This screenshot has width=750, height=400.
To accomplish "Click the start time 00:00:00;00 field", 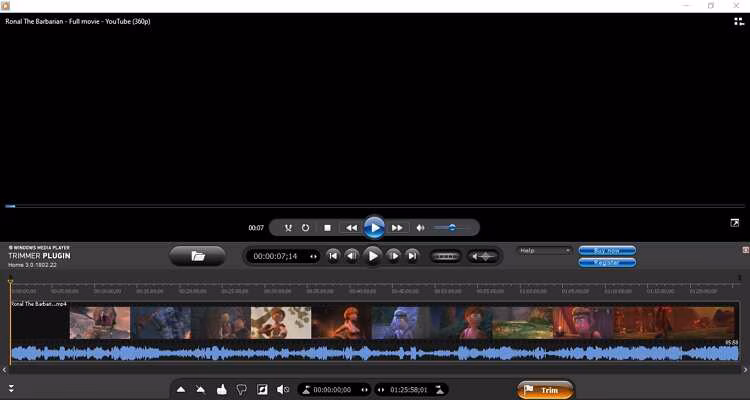I will 332,390.
